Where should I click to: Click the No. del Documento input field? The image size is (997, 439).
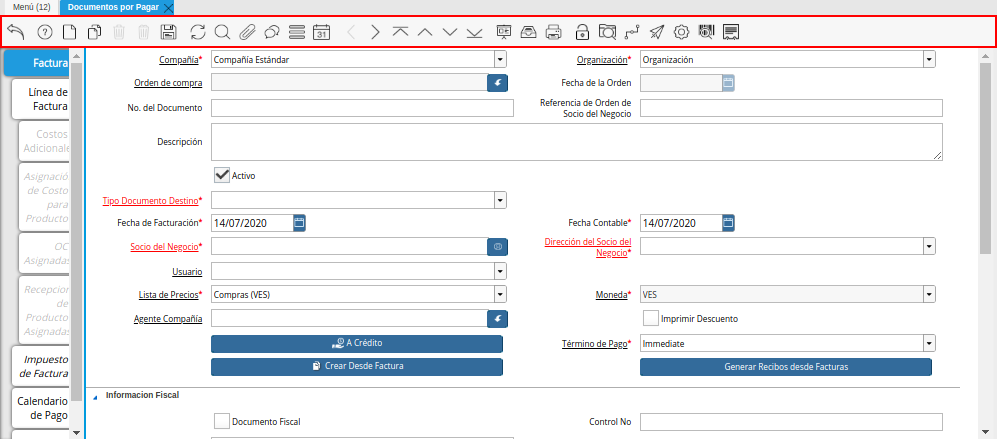[362, 108]
